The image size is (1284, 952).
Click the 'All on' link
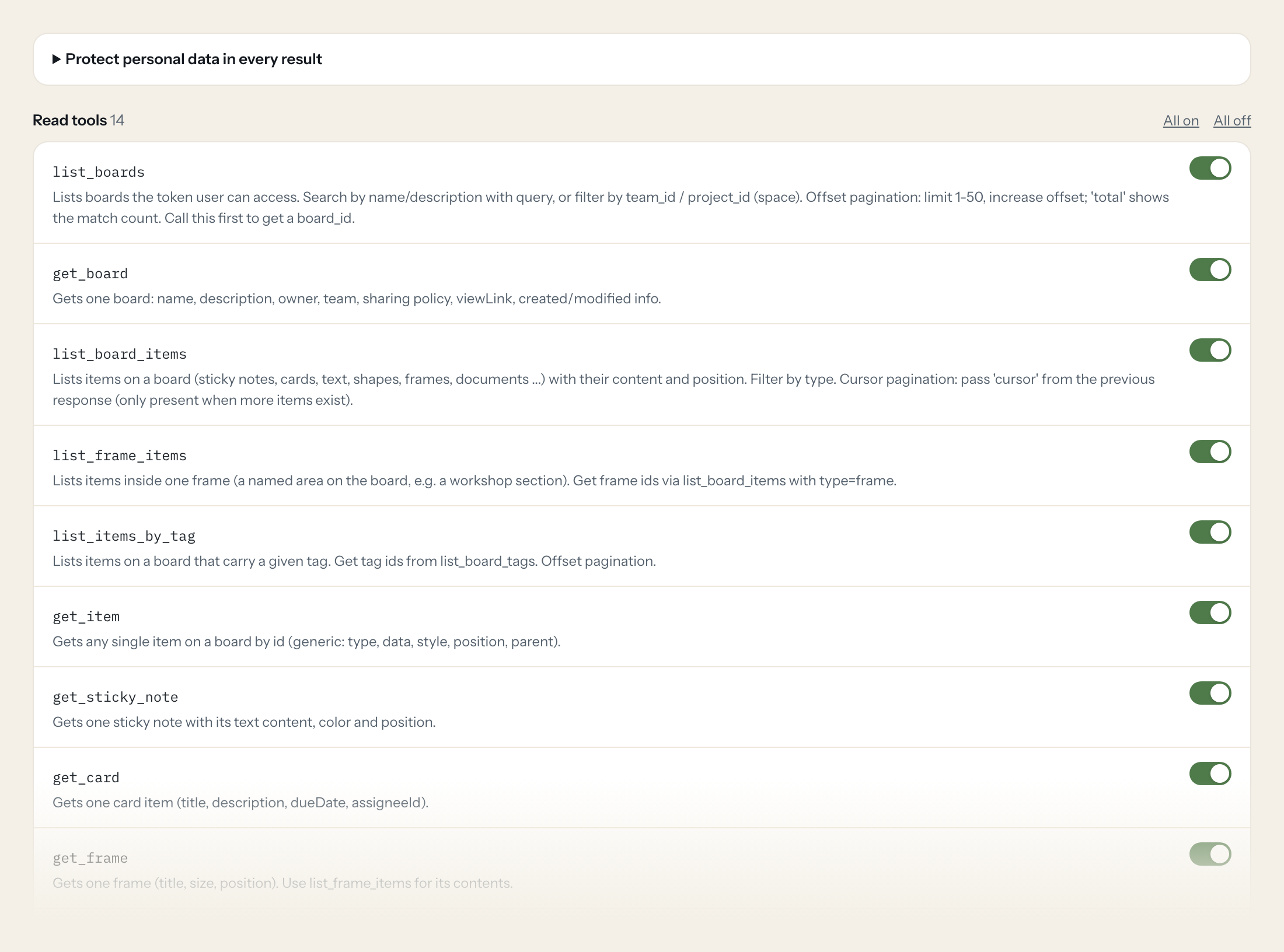[x=1181, y=121]
